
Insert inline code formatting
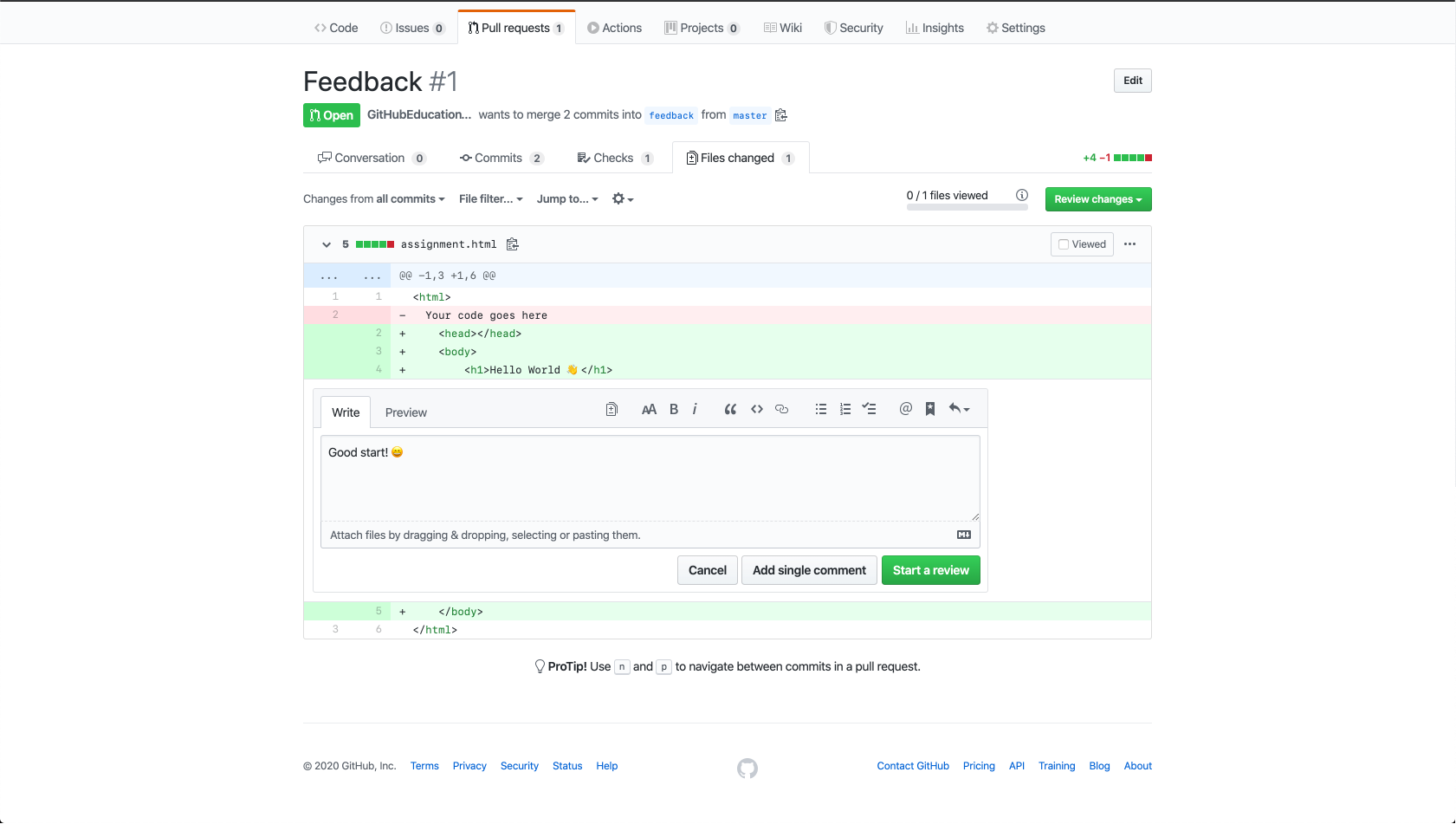coord(757,410)
